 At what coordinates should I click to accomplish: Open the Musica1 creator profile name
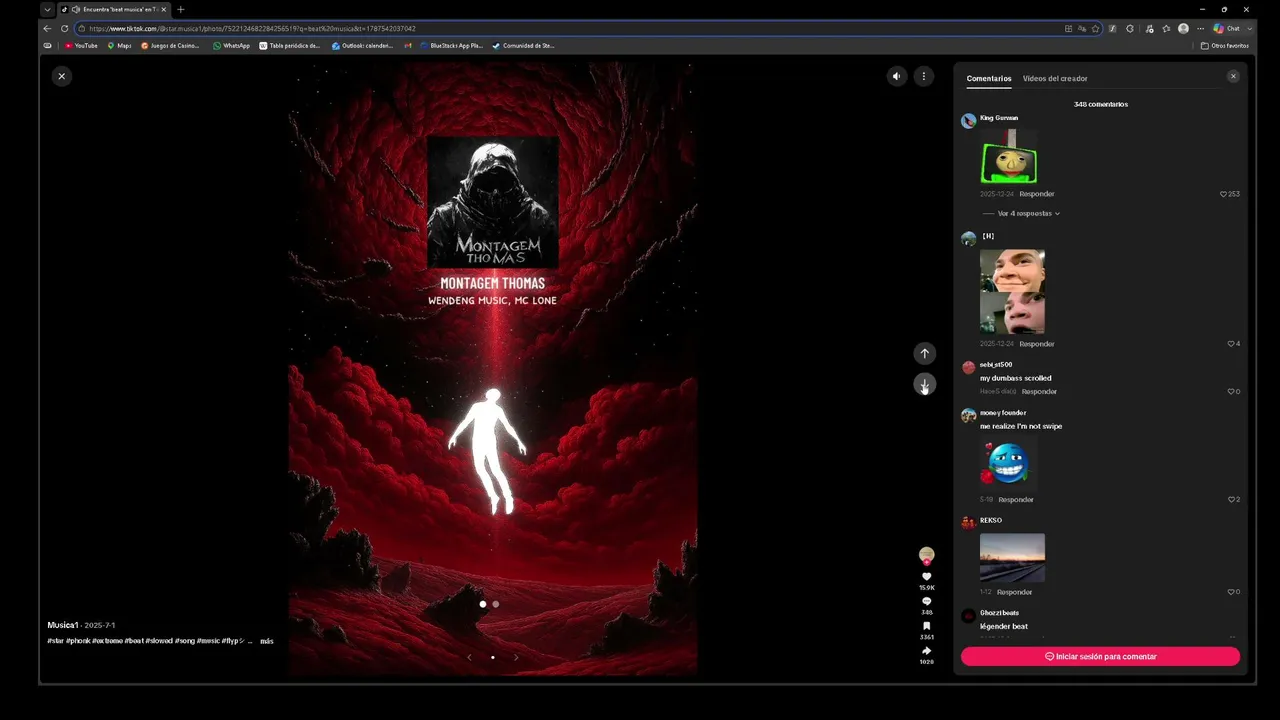click(x=64, y=625)
